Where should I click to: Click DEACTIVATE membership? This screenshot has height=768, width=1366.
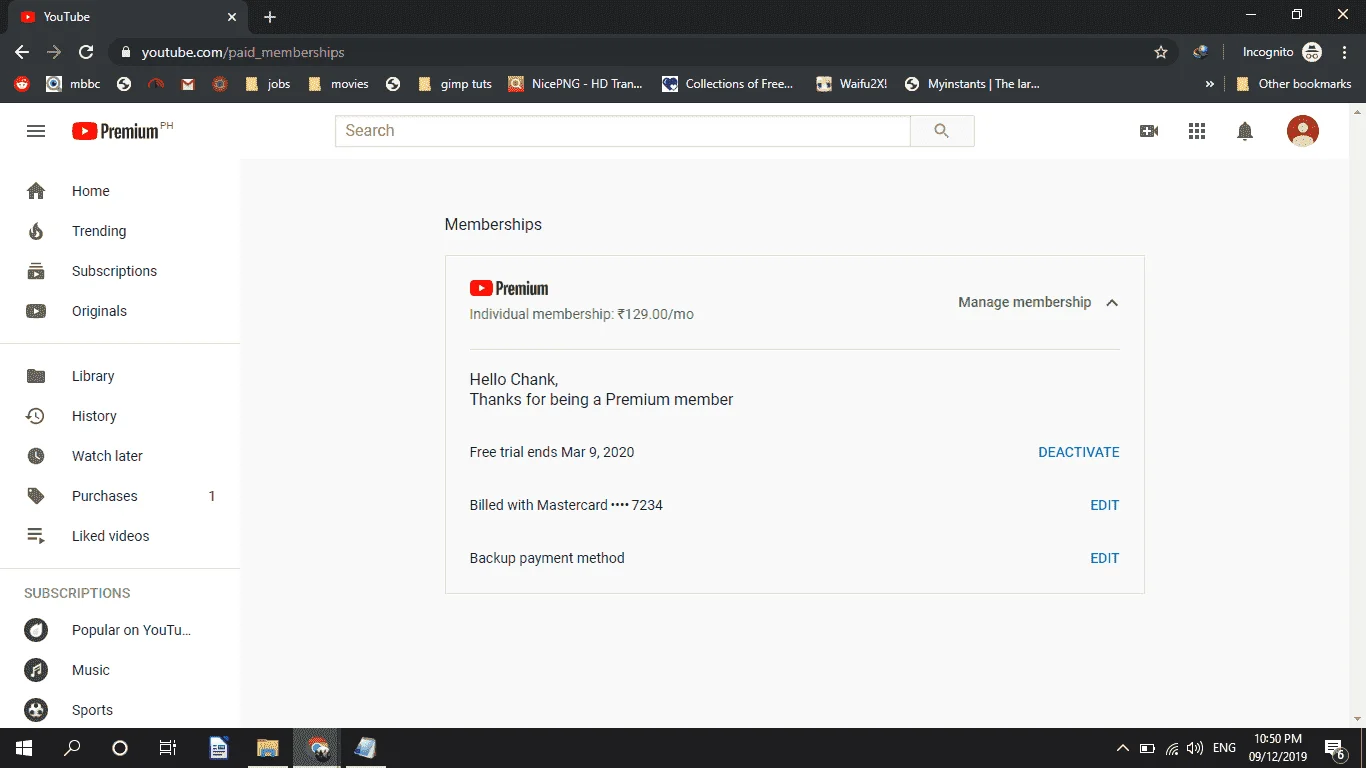coord(1079,452)
